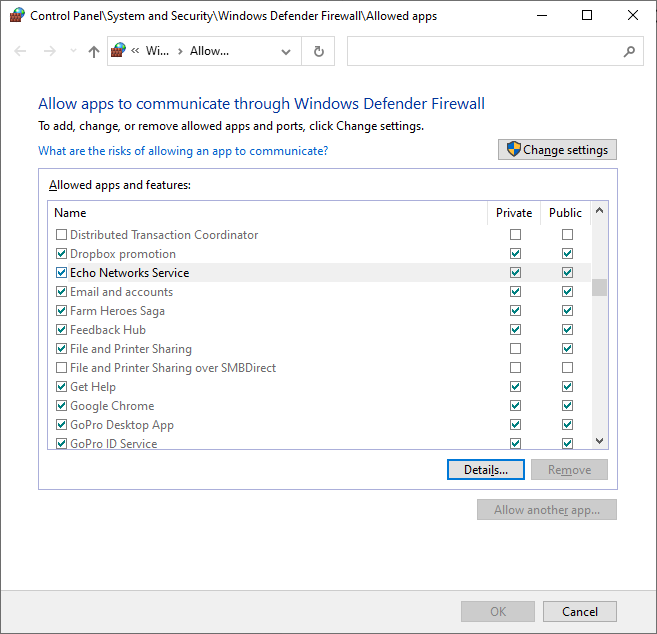Screen dimensions: 657x634
Task: Maximize the Allowed apps window
Action: point(587,16)
